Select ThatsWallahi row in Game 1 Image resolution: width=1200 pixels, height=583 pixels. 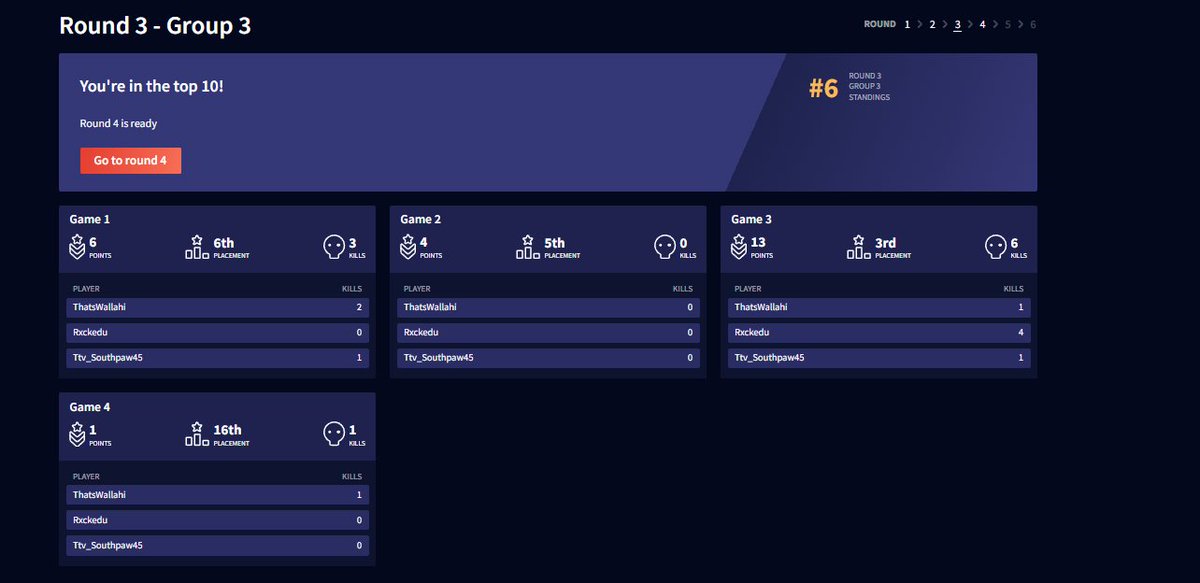tap(217, 307)
